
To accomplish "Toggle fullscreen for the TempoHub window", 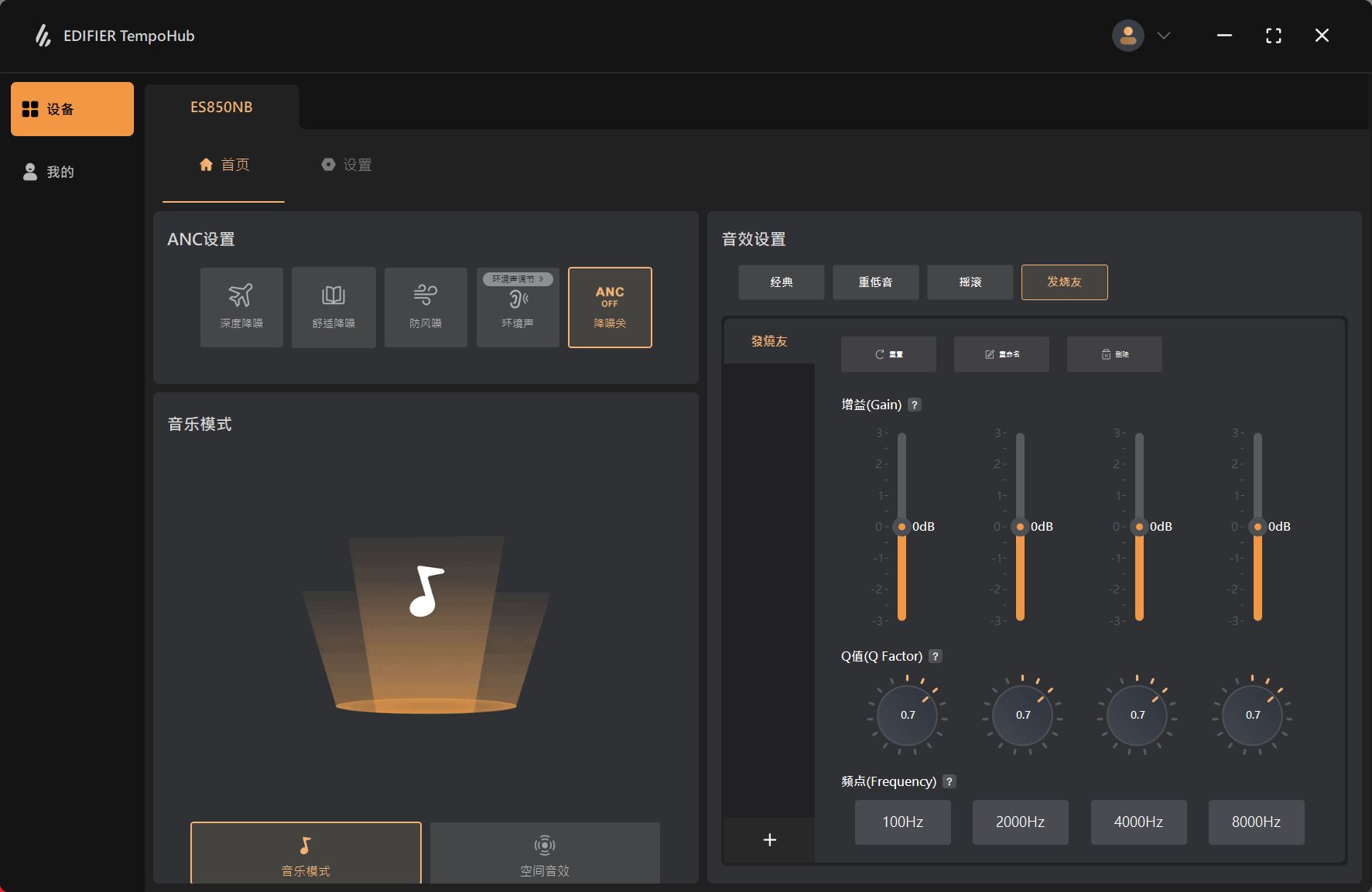I will coord(1274,36).
